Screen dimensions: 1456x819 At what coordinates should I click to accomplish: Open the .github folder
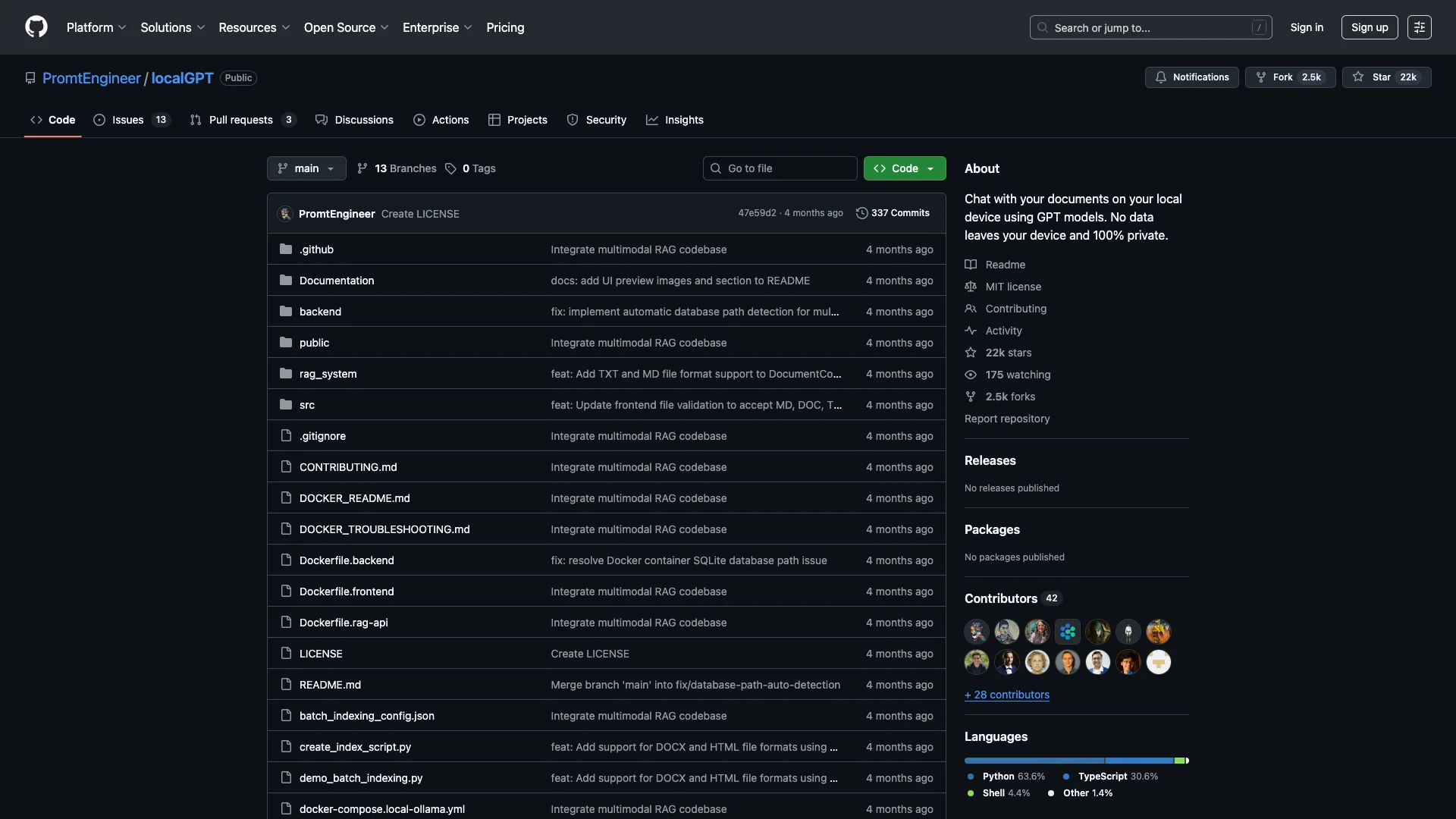tap(316, 249)
